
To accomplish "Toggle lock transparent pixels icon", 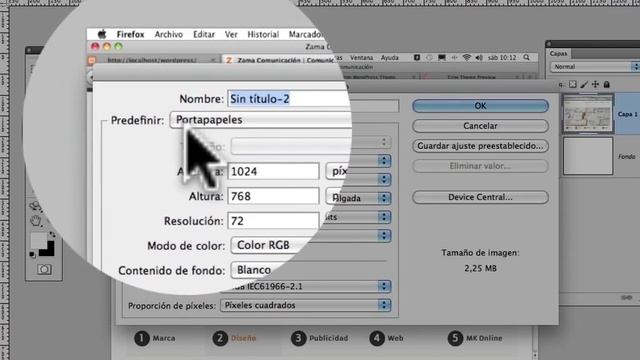I will [573, 84].
